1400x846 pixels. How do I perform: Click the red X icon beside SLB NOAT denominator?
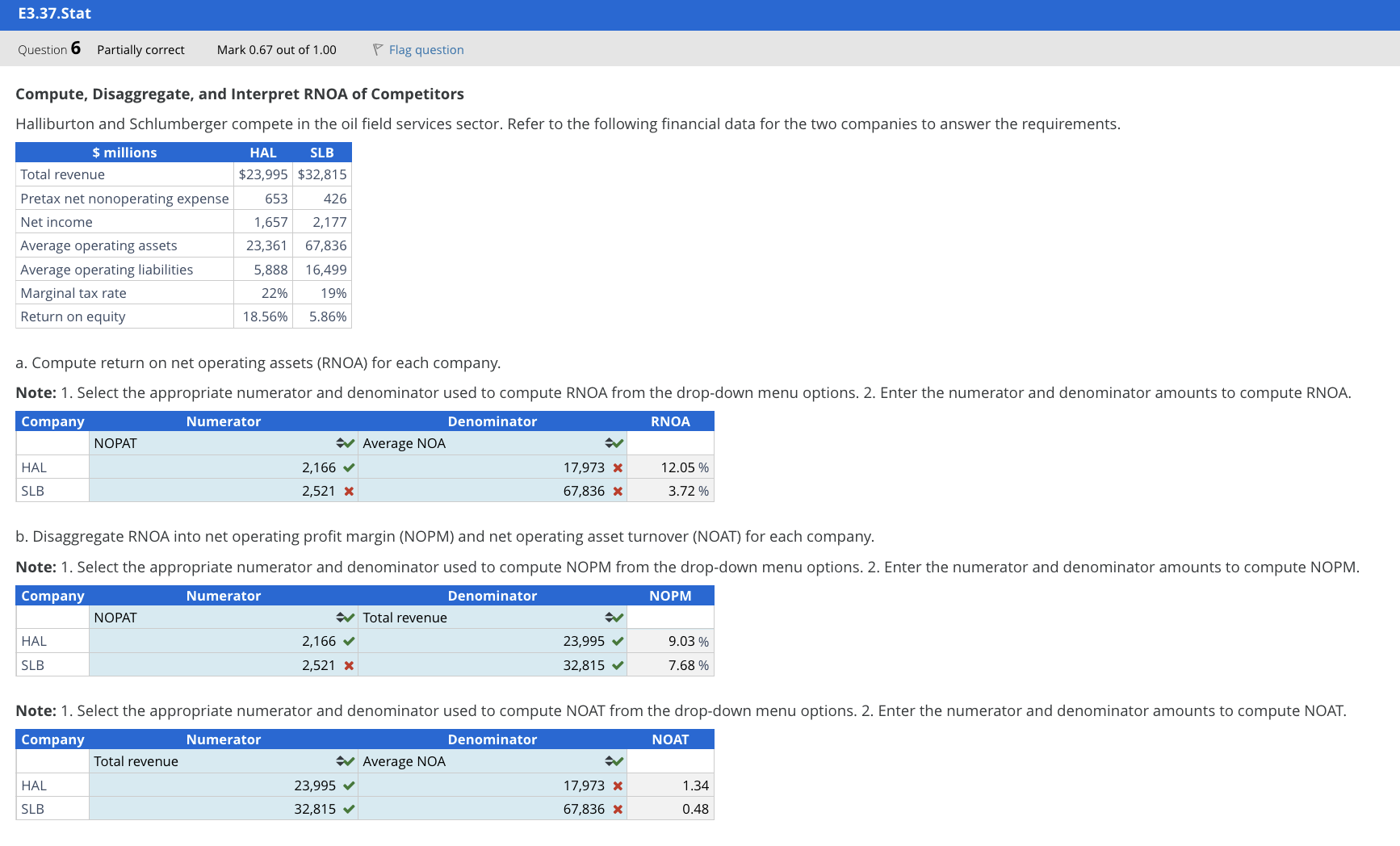pos(618,809)
